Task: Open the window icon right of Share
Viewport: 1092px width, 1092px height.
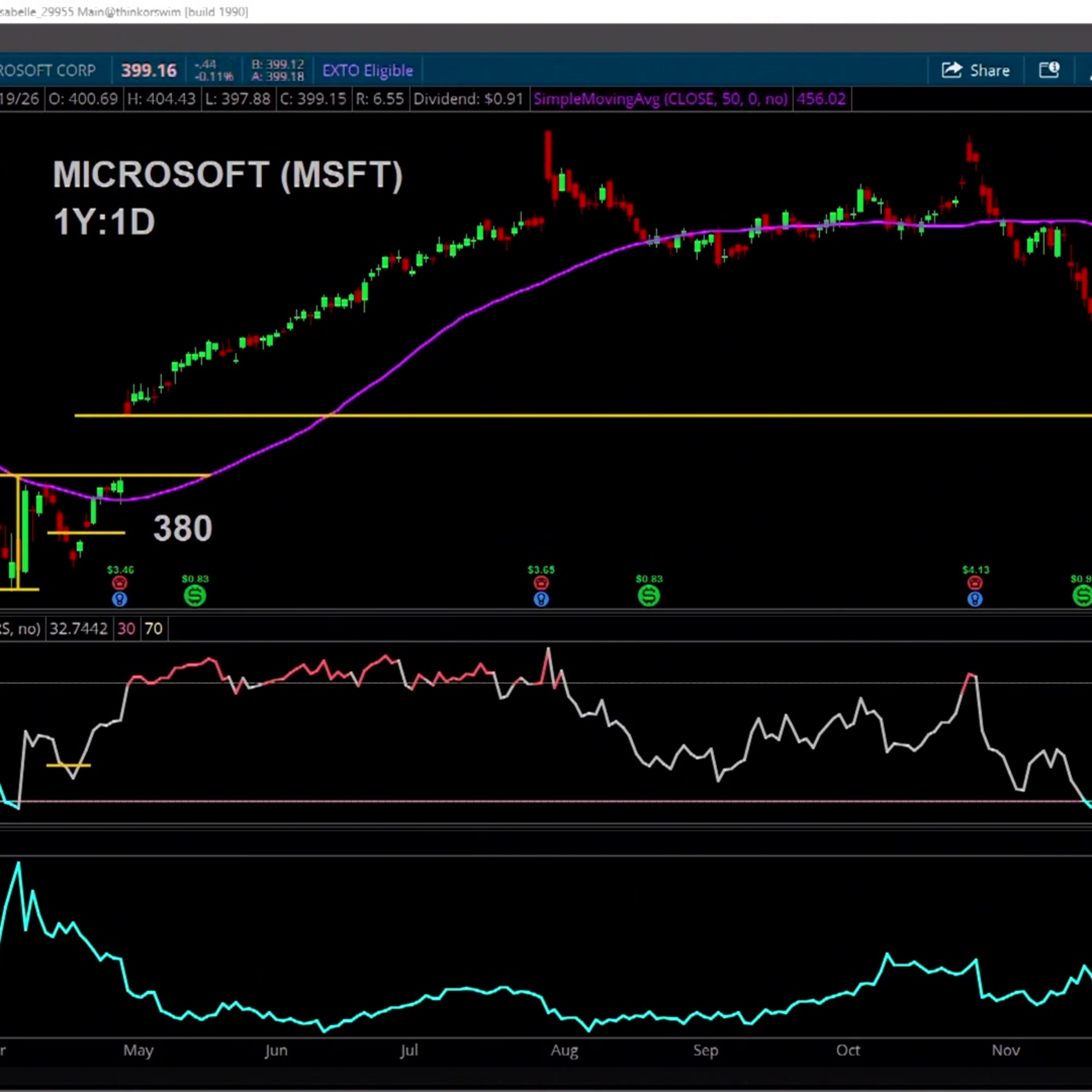Action: pyautogui.click(x=1049, y=70)
